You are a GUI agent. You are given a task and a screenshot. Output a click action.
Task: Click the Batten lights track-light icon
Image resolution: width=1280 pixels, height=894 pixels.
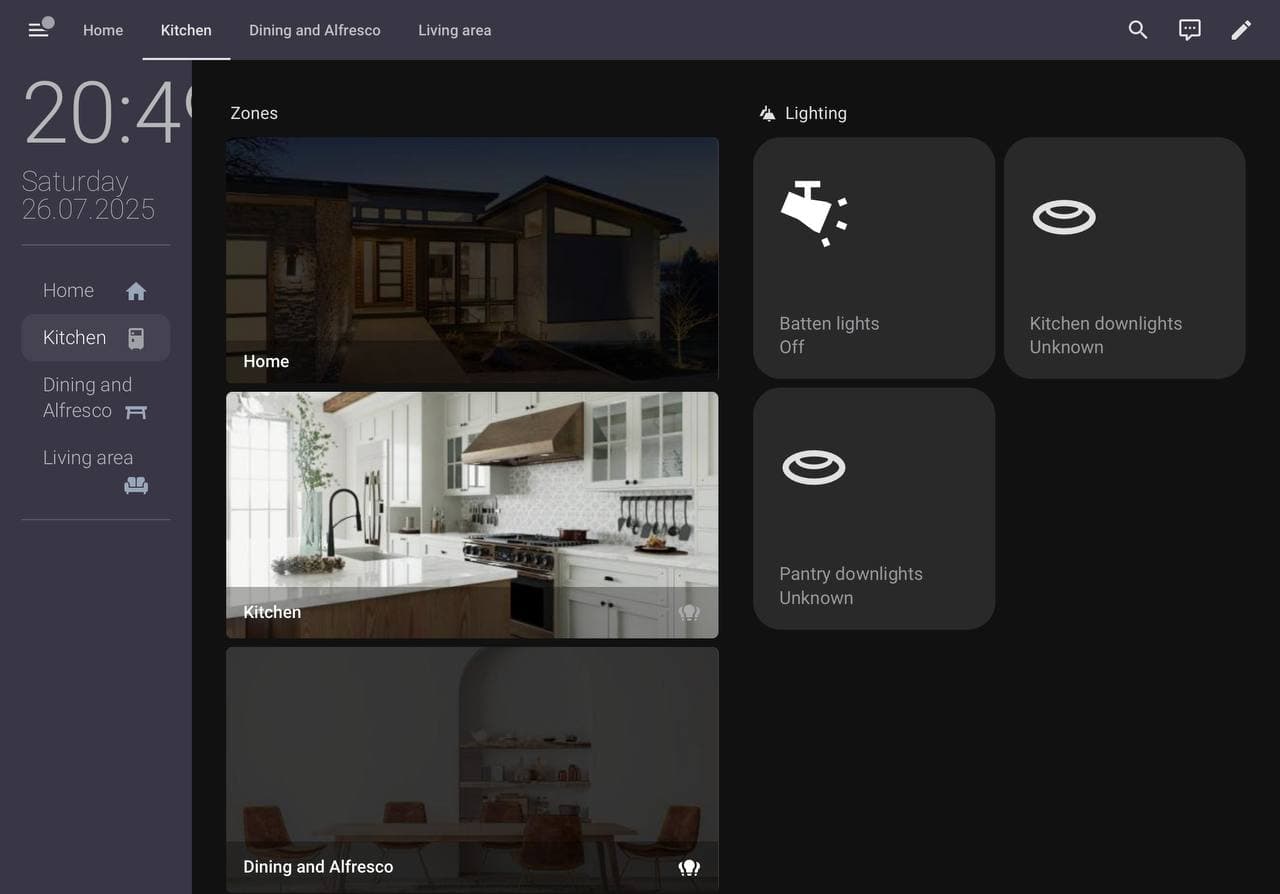pos(814,213)
